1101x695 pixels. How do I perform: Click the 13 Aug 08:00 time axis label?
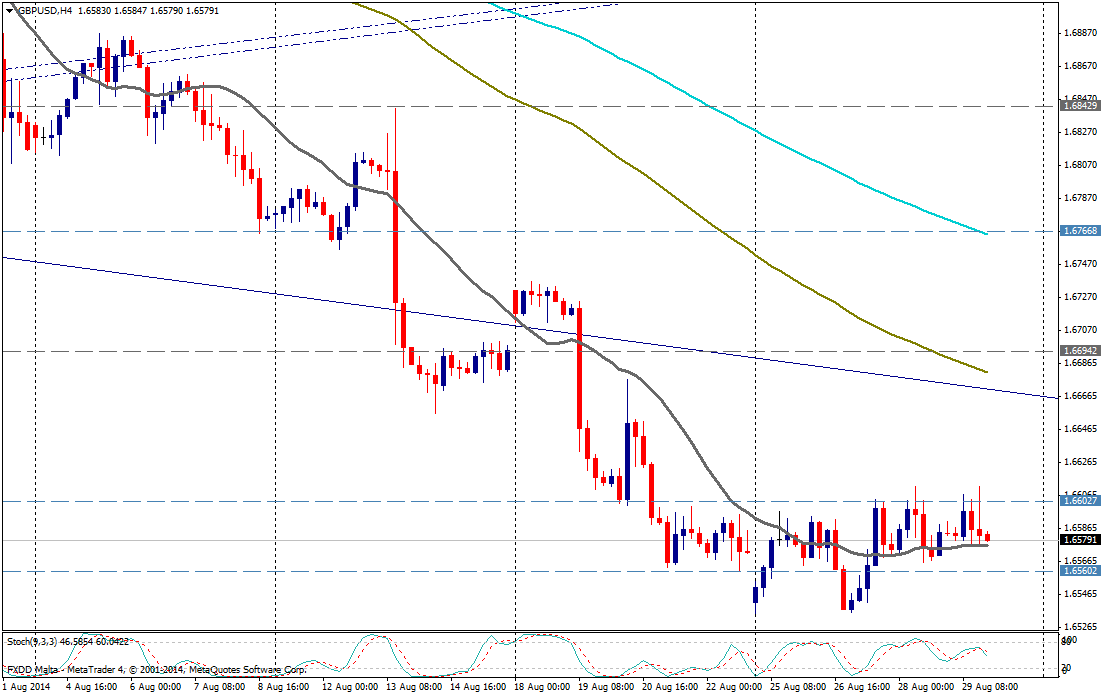(x=412, y=687)
